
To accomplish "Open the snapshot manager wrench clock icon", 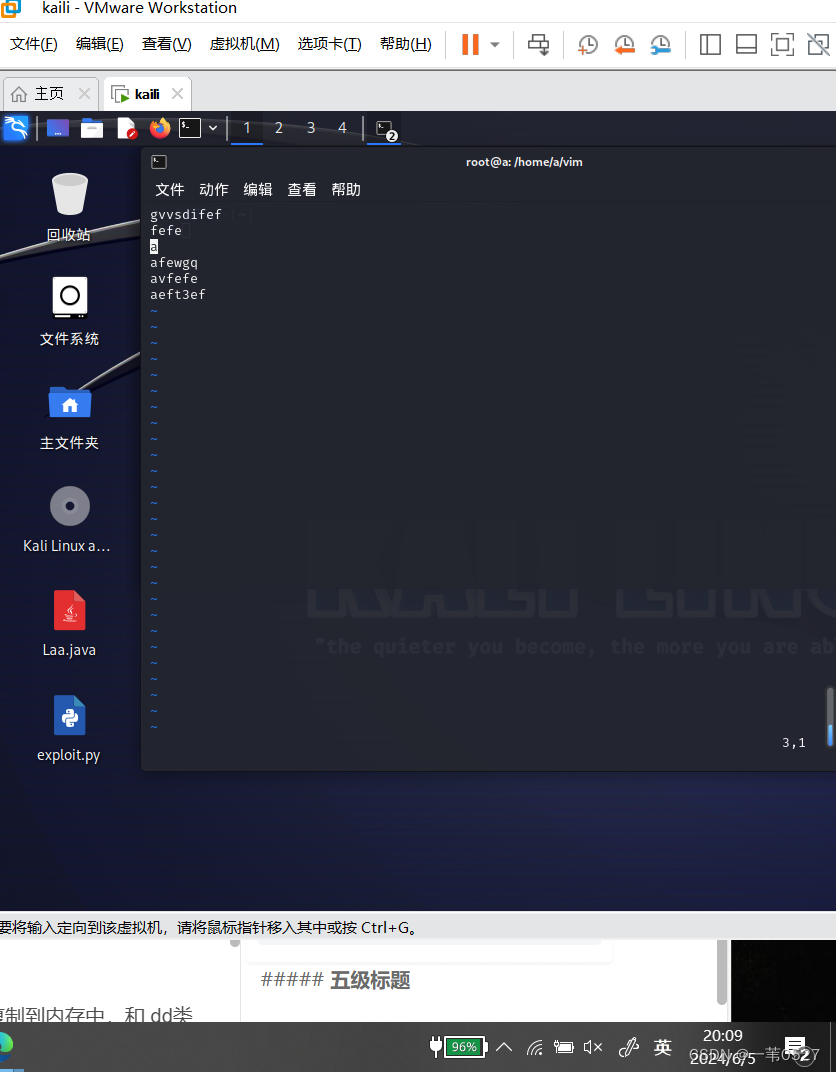I will click(660, 45).
